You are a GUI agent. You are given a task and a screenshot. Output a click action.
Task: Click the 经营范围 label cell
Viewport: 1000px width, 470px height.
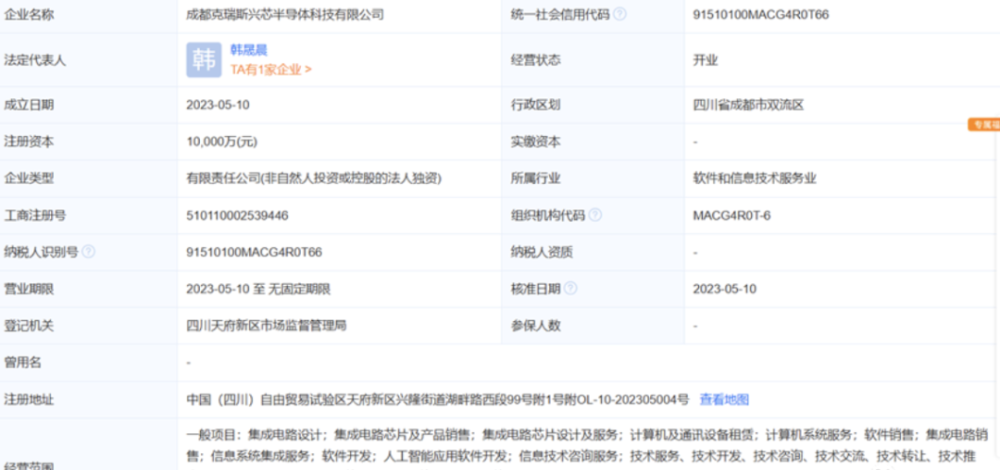pyautogui.click(x=89, y=445)
